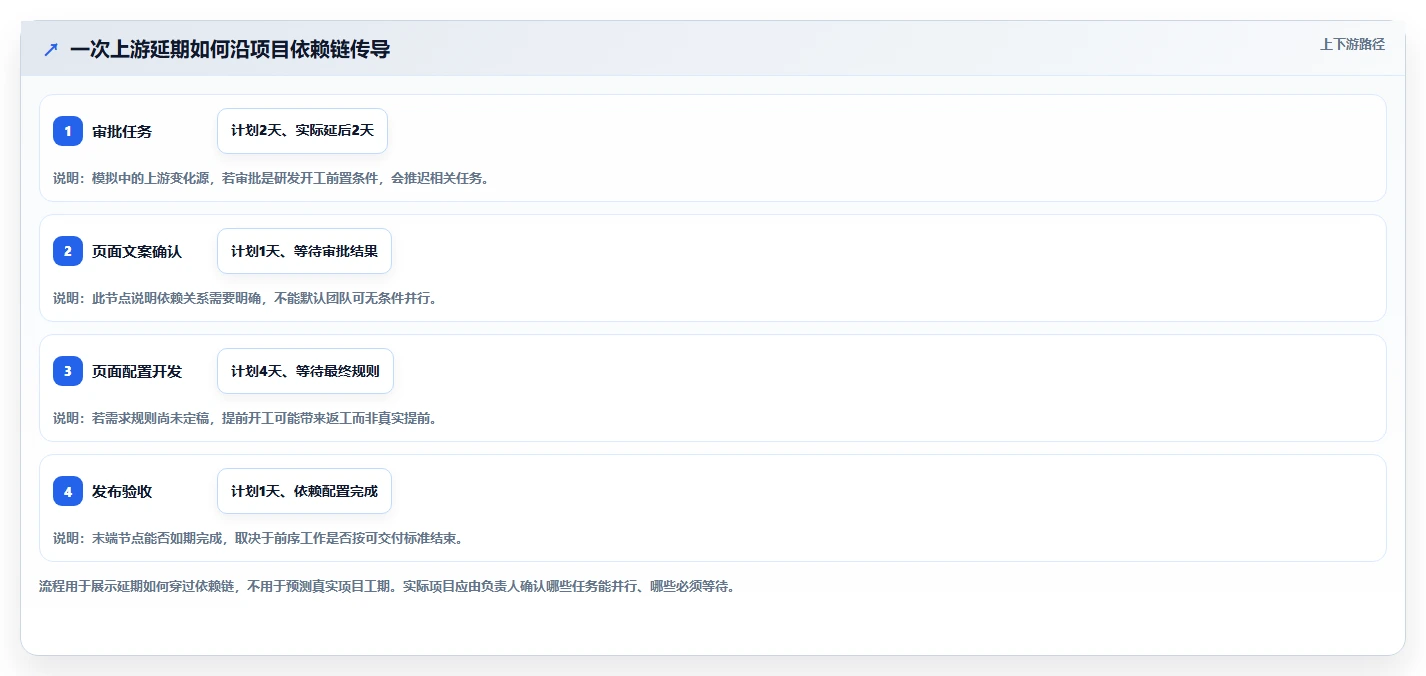The height and width of the screenshot is (676, 1426).
Task: Click the 计划2天、实际延后2天 chip
Action: 302,131
